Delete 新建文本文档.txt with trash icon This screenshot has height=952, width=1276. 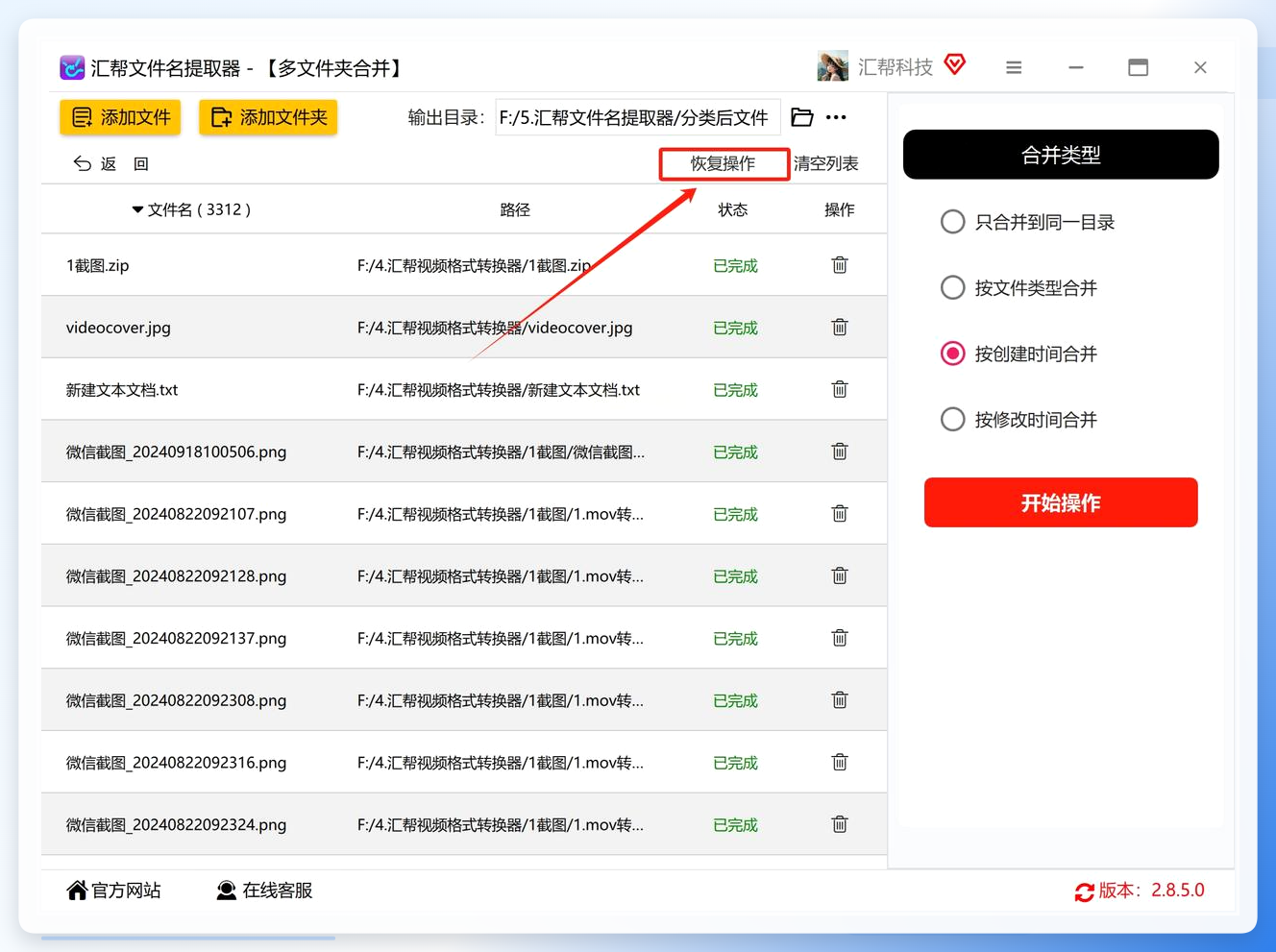pyautogui.click(x=840, y=389)
